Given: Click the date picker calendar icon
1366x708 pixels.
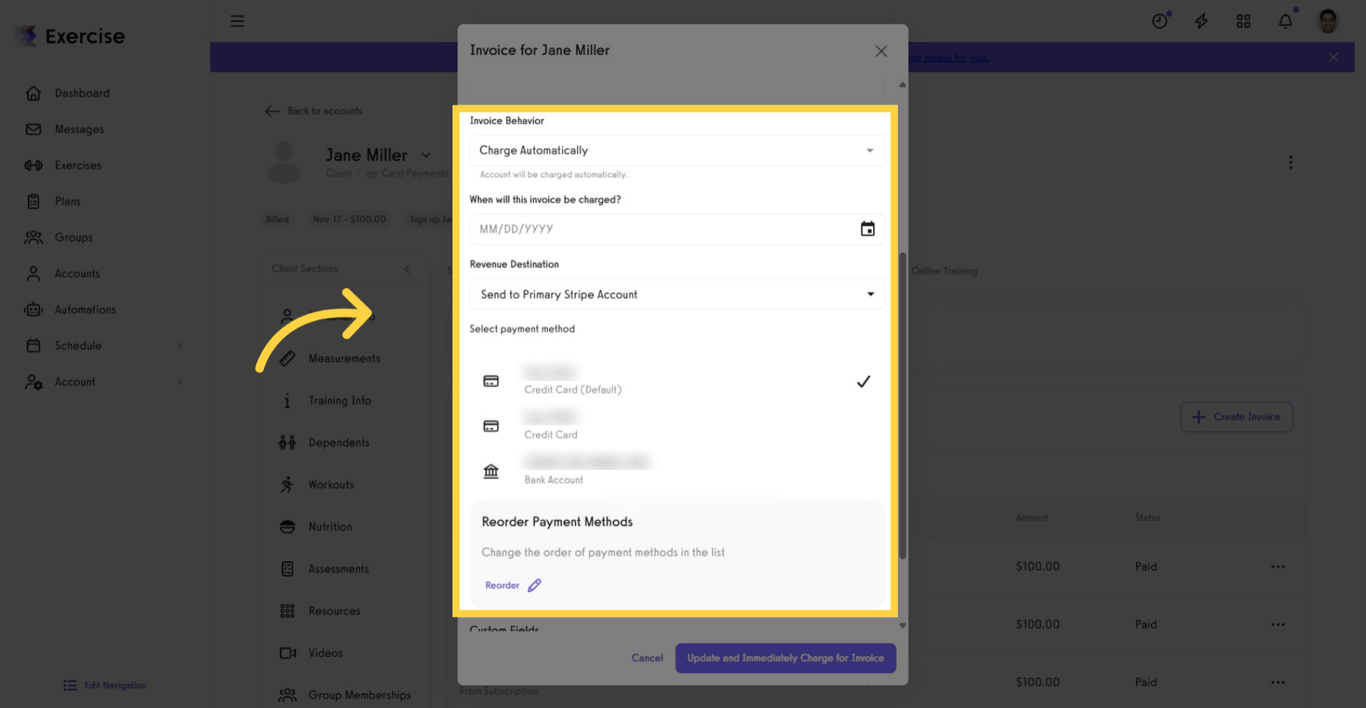Looking at the screenshot, I should [x=867, y=228].
